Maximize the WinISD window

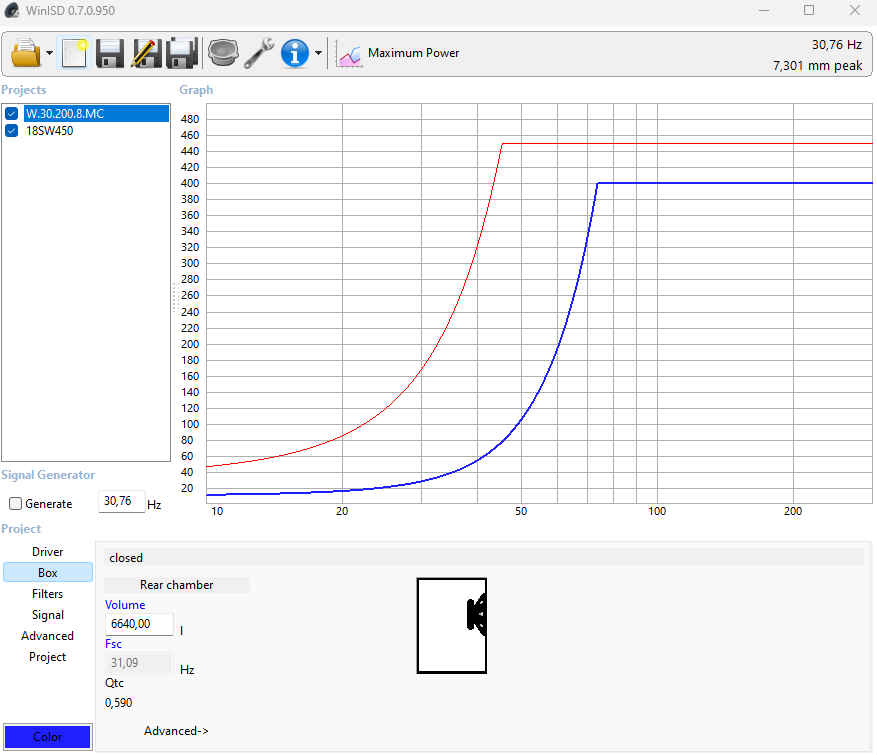pos(809,11)
